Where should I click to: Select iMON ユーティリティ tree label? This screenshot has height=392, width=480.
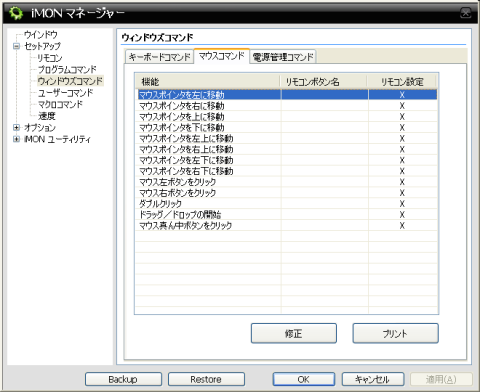(x=57, y=139)
